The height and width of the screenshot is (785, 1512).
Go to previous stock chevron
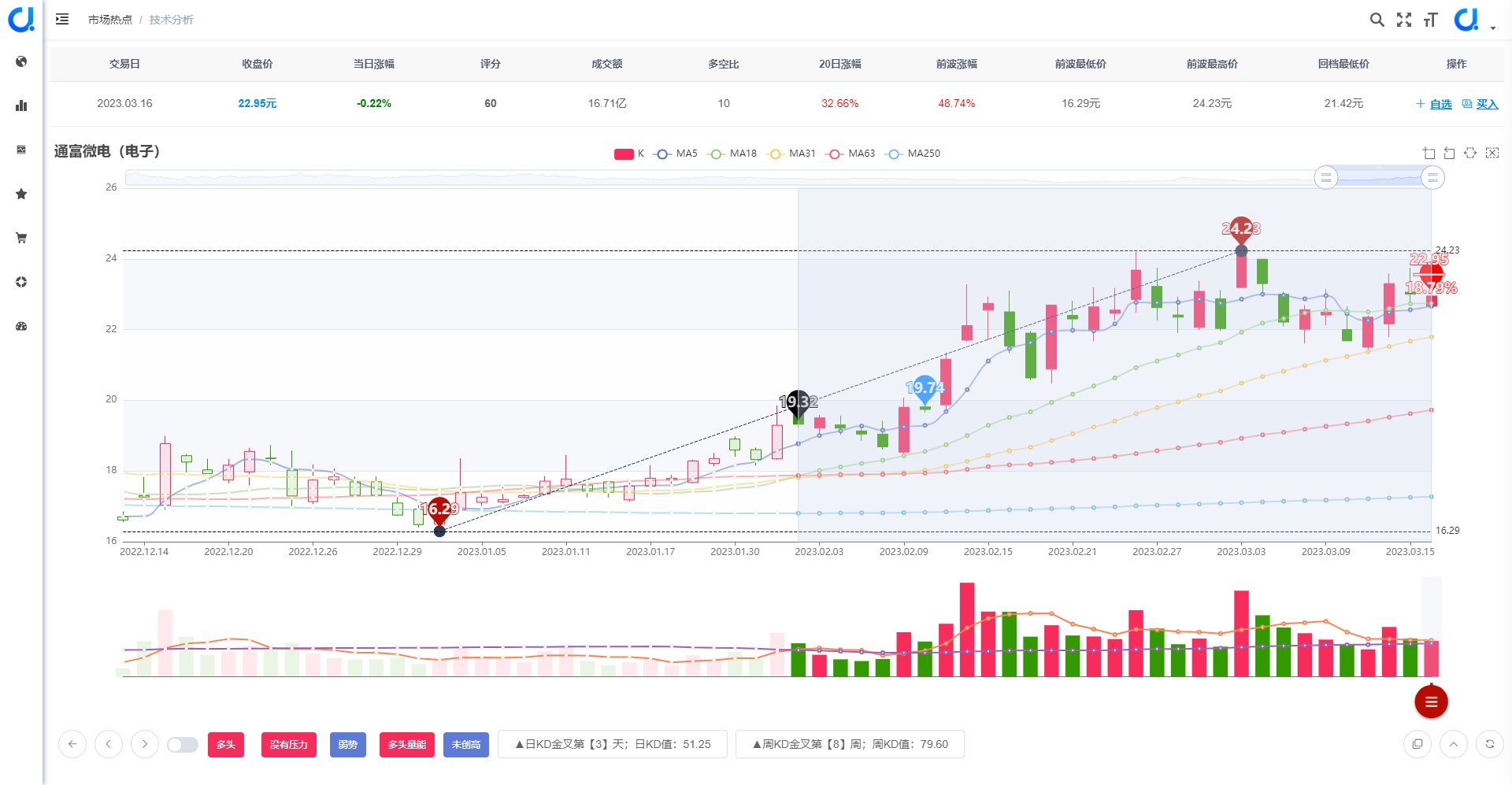109,744
